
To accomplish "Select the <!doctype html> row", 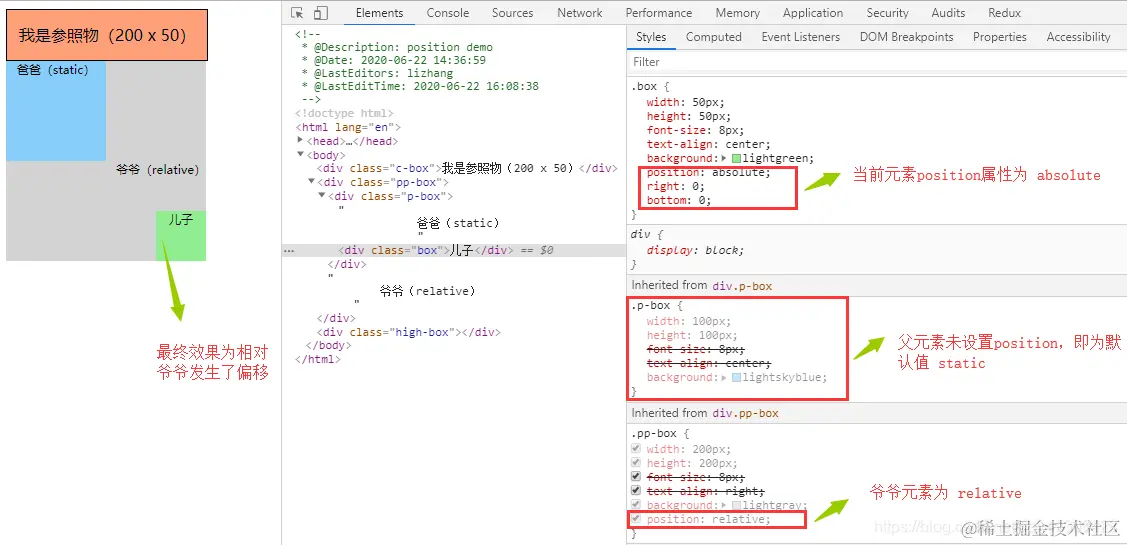I will tap(344, 114).
